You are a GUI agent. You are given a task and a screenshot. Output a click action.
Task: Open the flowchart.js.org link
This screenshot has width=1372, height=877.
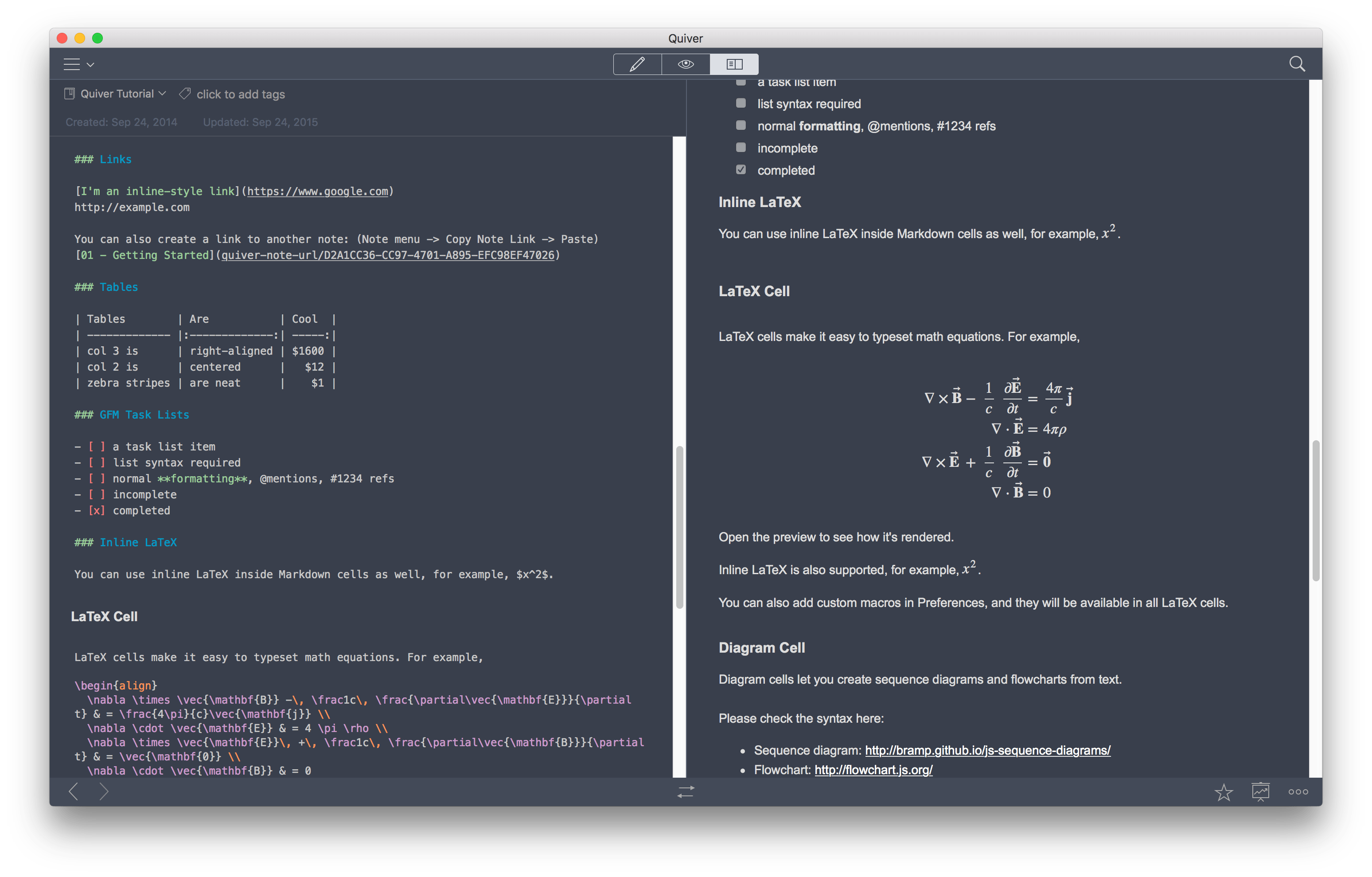click(873, 770)
